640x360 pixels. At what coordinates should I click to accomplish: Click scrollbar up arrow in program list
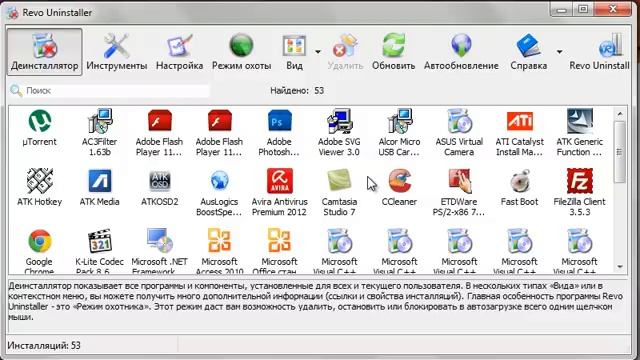pyautogui.click(x=620, y=114)
